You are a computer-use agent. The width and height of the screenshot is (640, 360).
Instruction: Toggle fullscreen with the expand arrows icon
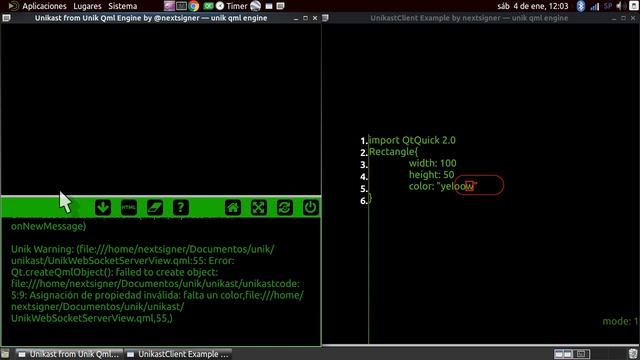[x=258, y=207]
